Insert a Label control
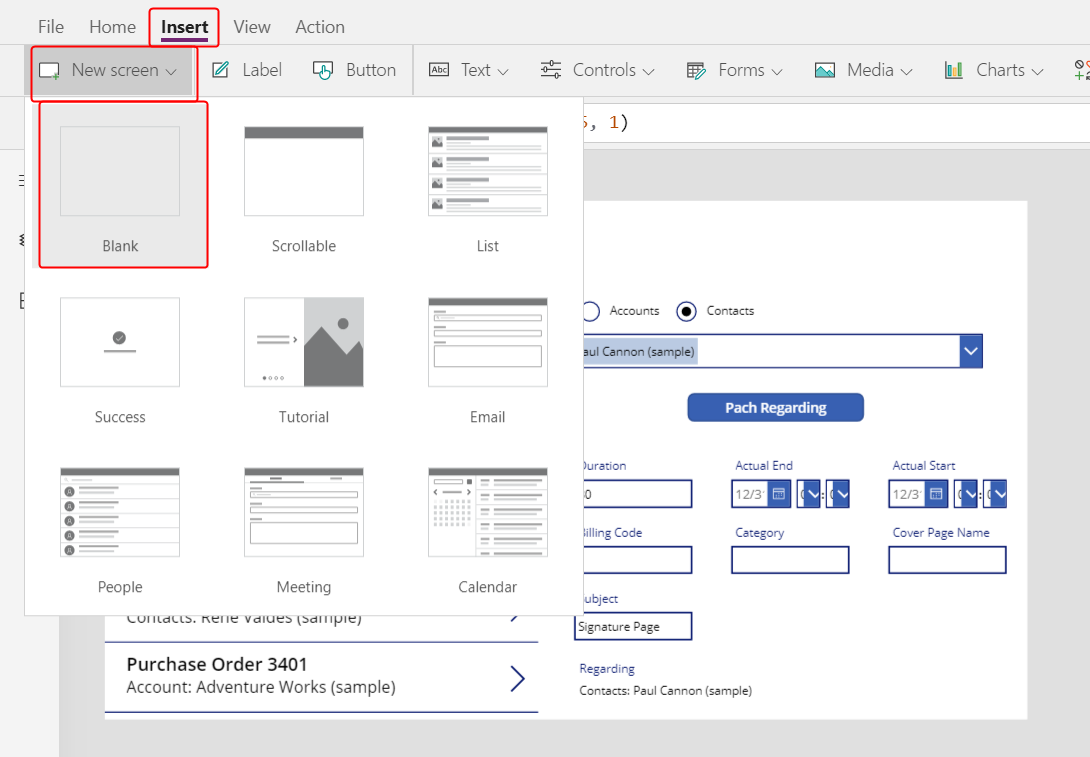Viewport: 1090px width, 757px height. click(x=247, y=70)
